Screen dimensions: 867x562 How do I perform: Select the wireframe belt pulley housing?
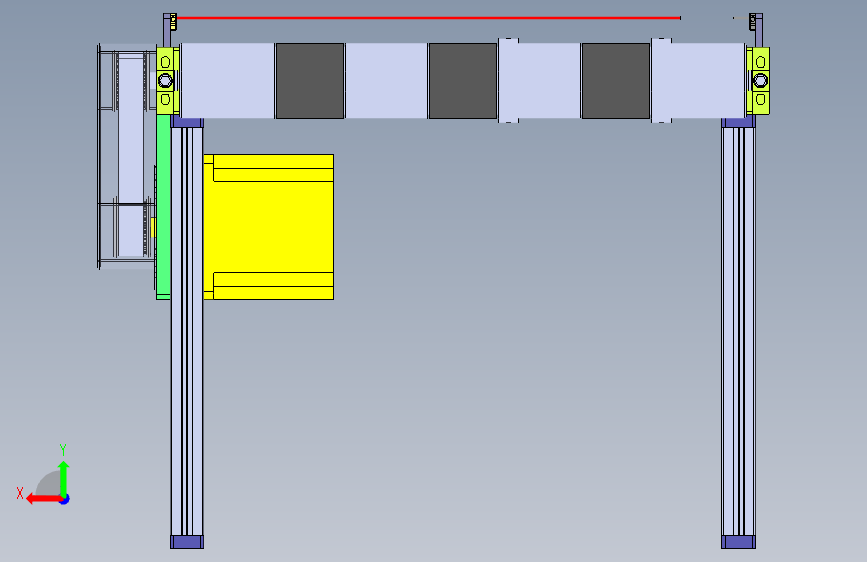pos(127,157)
